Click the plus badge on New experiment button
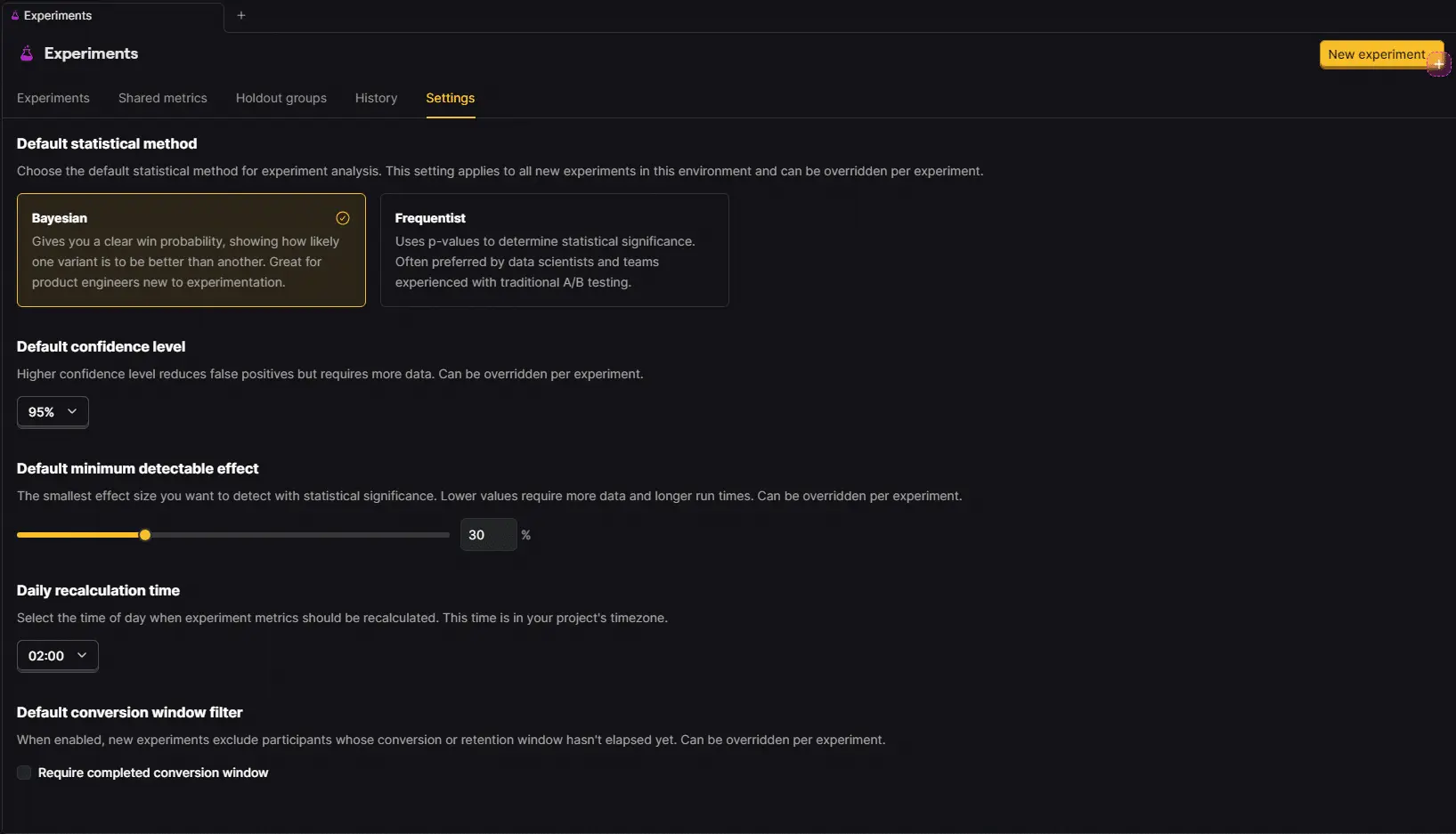The image size is (1456, 834). click(x=1439, y=64)
